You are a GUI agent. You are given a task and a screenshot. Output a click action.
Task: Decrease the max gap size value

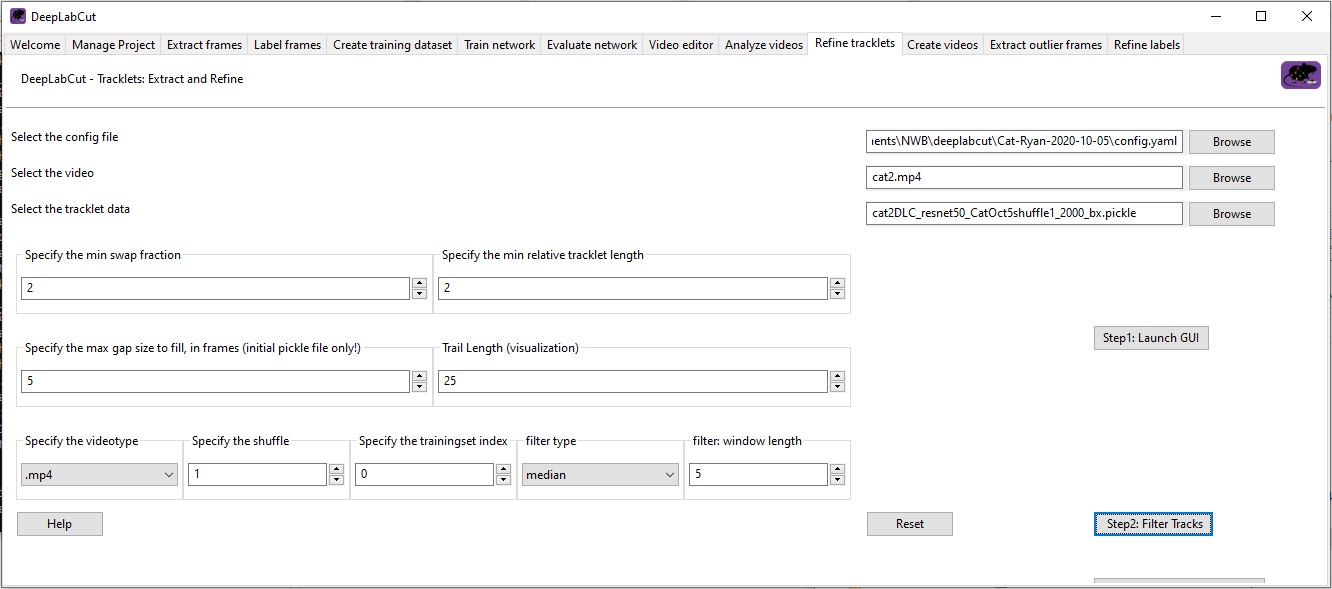pyautogui.click(x=419, y=385)
